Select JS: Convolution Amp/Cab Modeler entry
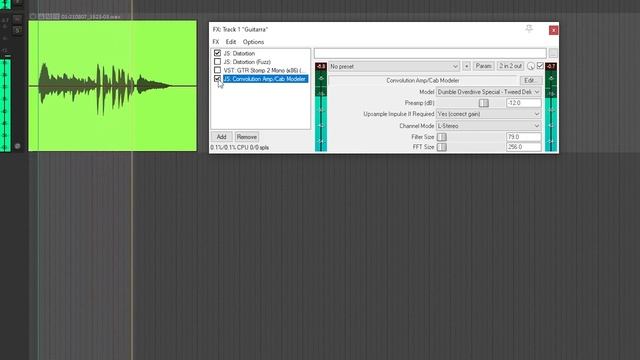 point(265,79)
